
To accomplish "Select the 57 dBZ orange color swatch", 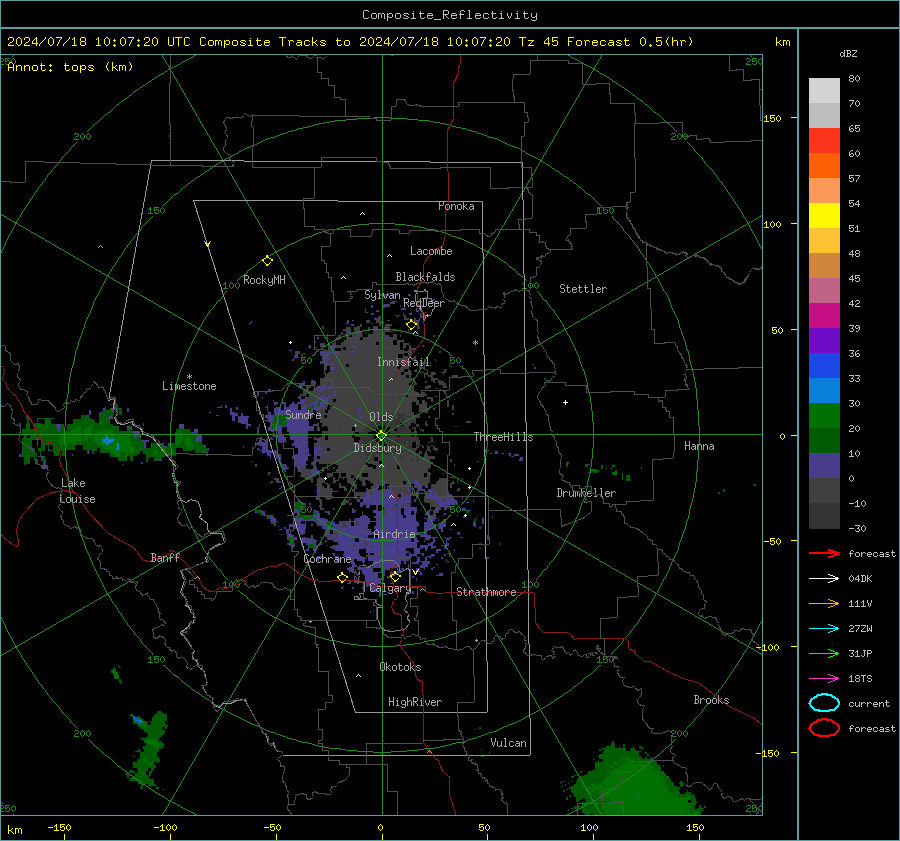I will tap(824, 165).
